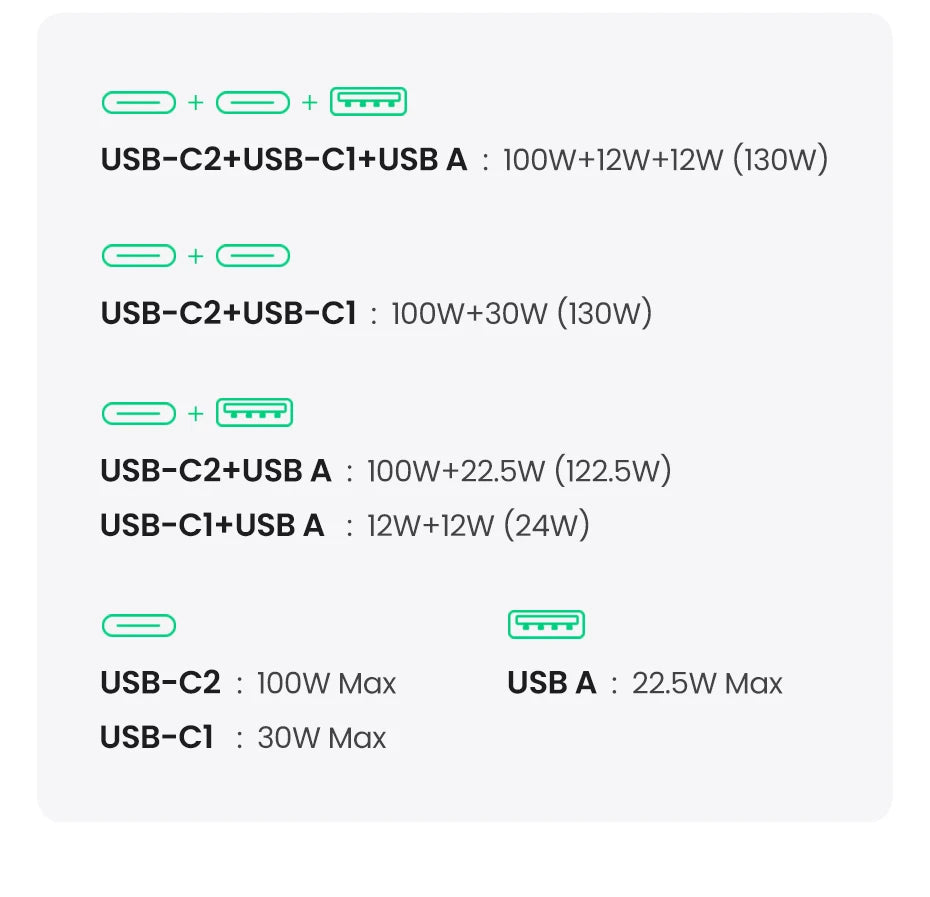Click the USB-A icon above the 122.5W line

(254, 413)
